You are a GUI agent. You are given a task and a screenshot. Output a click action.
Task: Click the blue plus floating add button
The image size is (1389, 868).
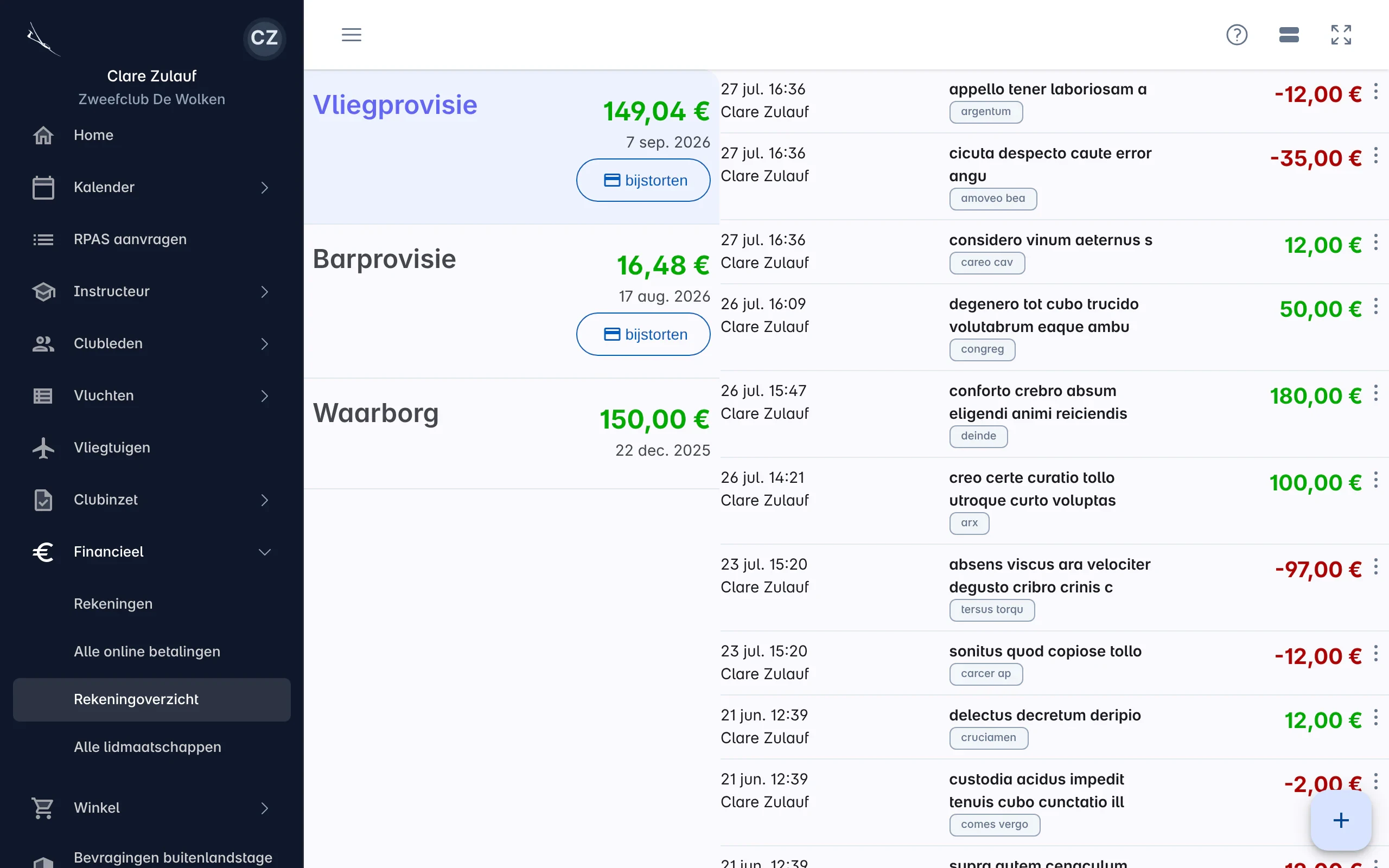pos(1341,820)
